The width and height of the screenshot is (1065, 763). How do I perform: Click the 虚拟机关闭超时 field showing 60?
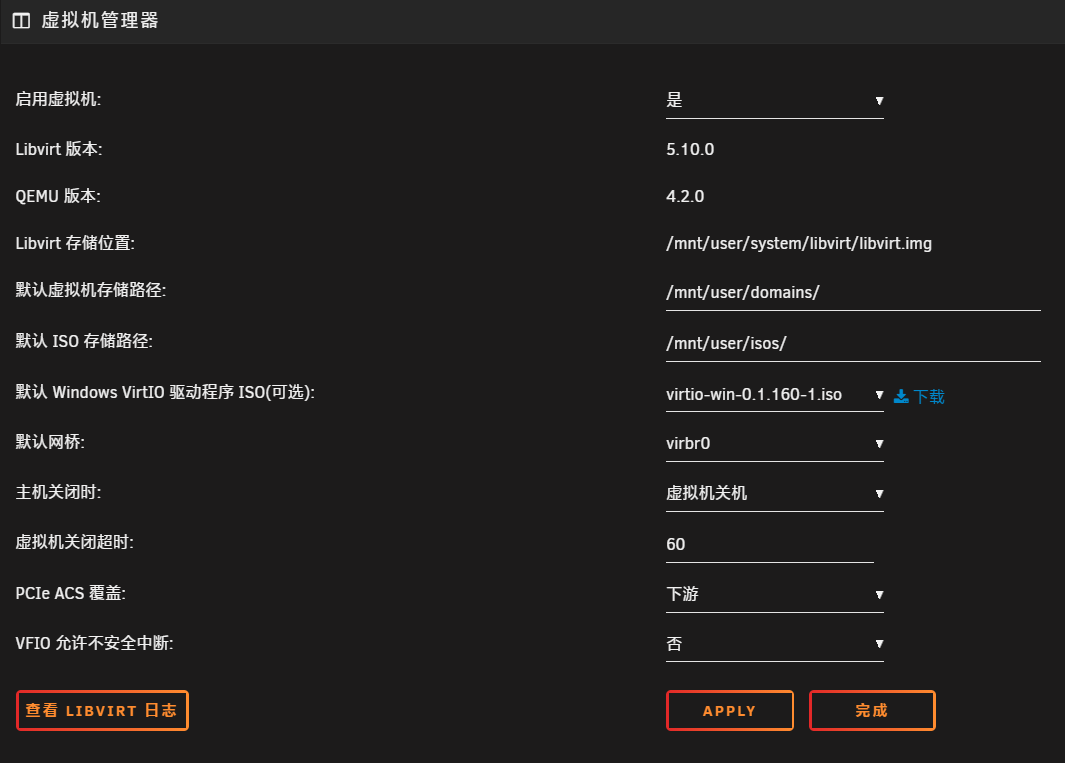[770, 544]
